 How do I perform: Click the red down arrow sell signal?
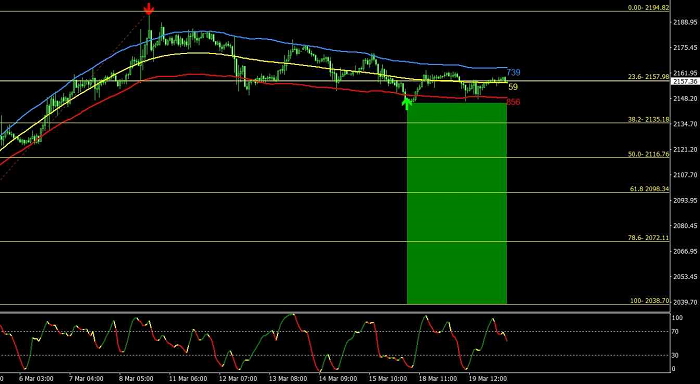(x=149, y=9)
